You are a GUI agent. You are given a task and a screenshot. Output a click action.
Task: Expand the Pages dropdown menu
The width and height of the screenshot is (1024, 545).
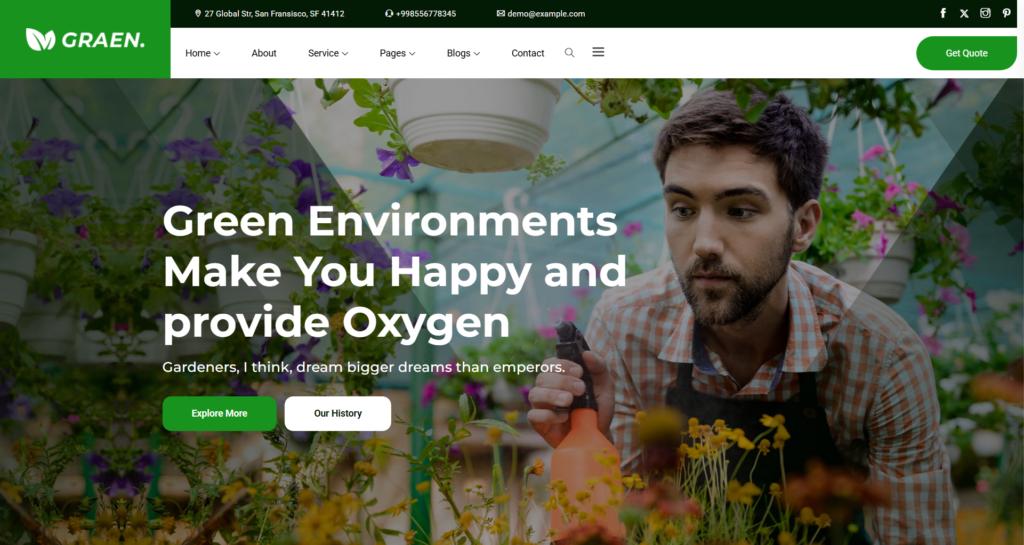pos(397,54)
